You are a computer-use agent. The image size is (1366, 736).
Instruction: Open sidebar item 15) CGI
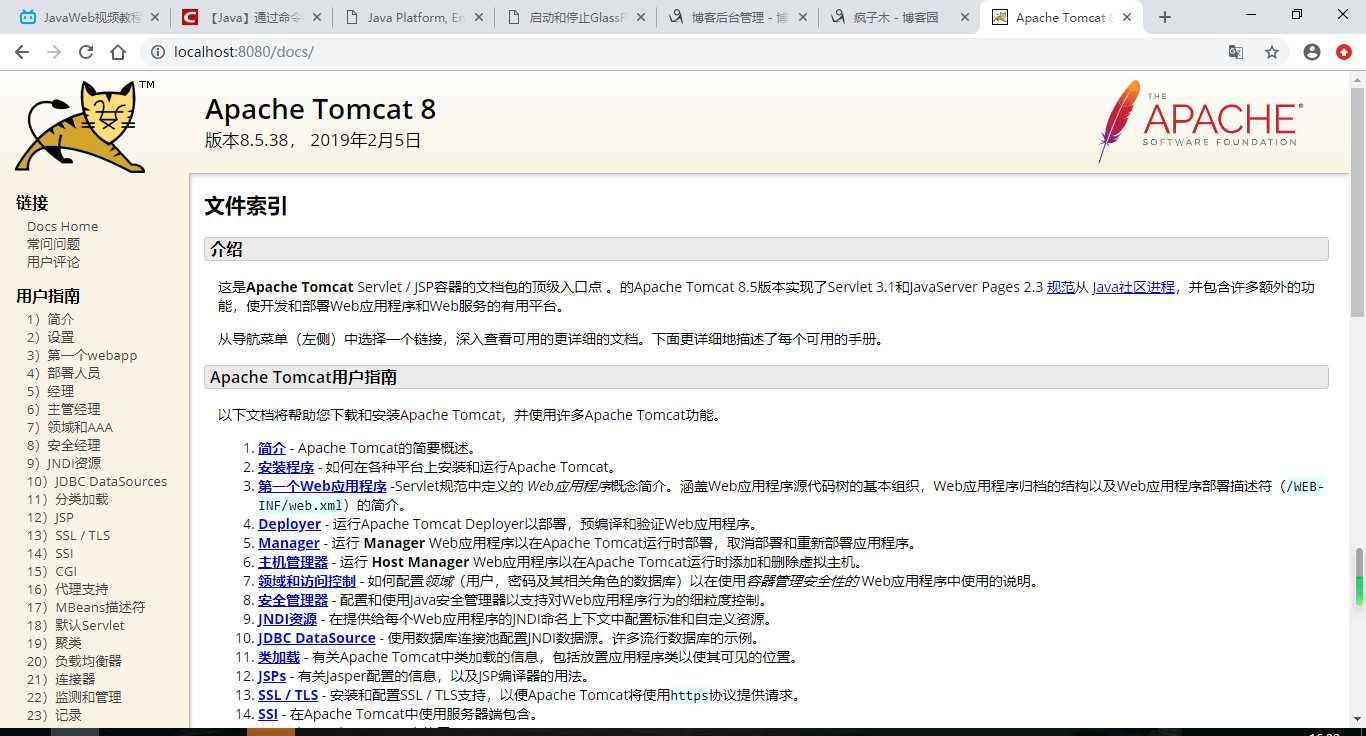point(51,571)
